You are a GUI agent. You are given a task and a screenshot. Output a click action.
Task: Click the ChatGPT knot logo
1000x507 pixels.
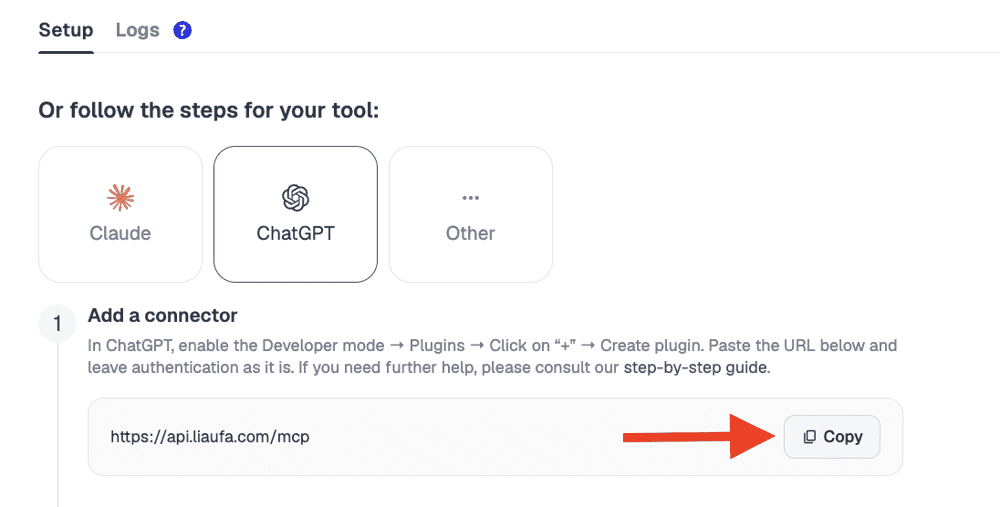coord(295,198)
